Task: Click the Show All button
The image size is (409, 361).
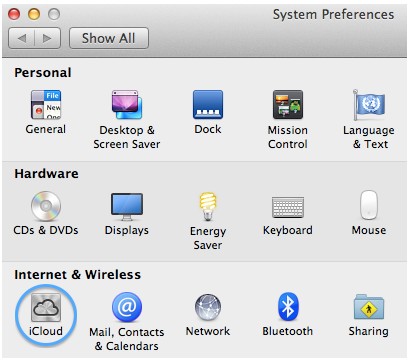Action: pos(109,38)
